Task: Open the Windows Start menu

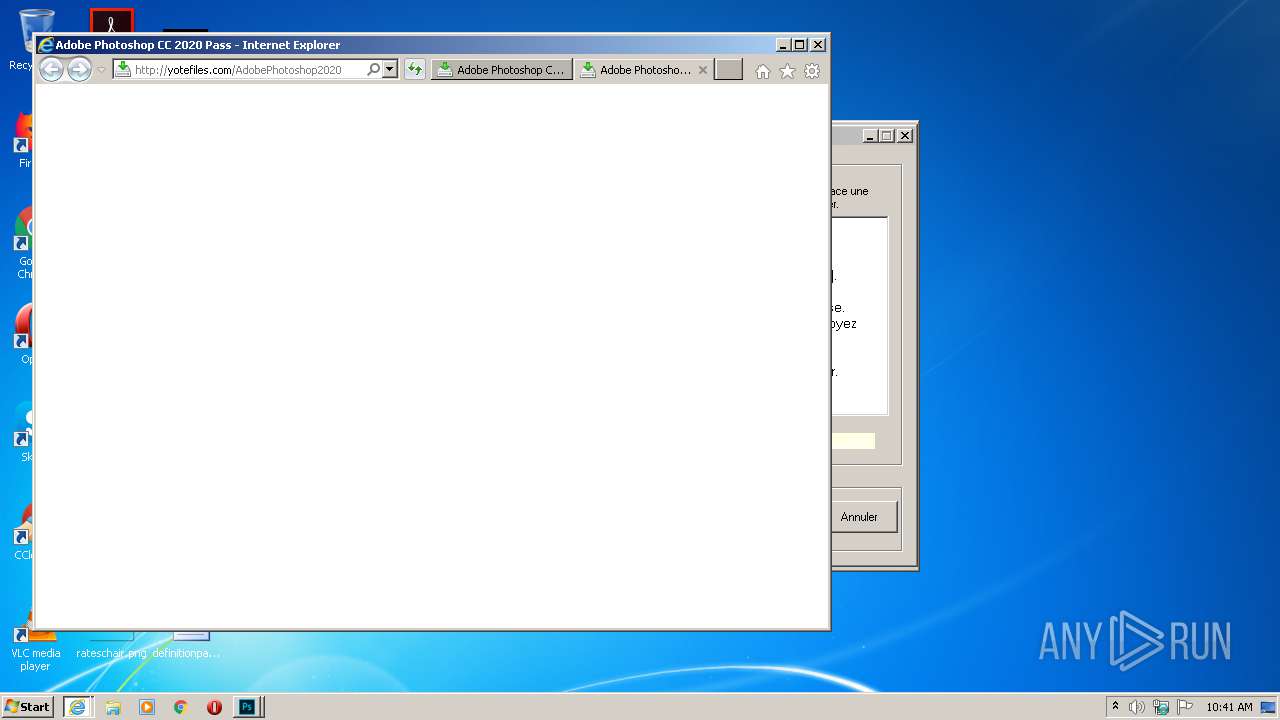Action: coord(28,707)
